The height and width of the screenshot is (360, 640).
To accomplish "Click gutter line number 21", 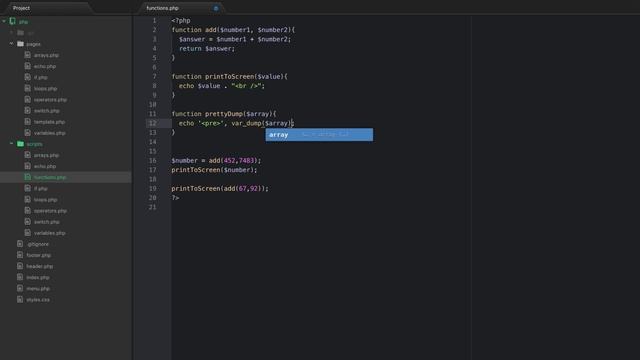I will (153, 207).
